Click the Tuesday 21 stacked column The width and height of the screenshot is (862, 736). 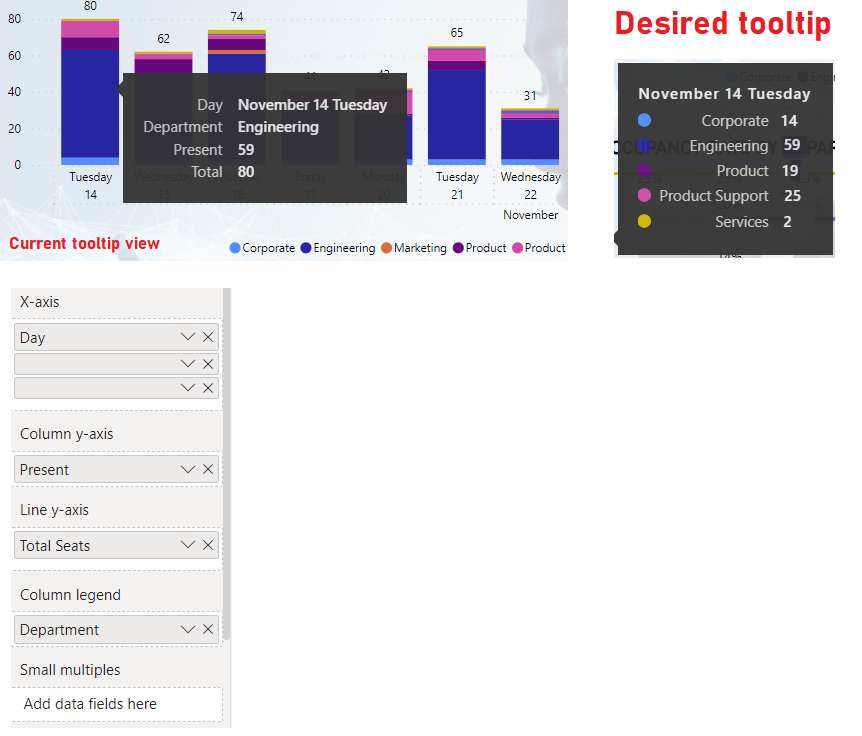(x=457, y=106)
